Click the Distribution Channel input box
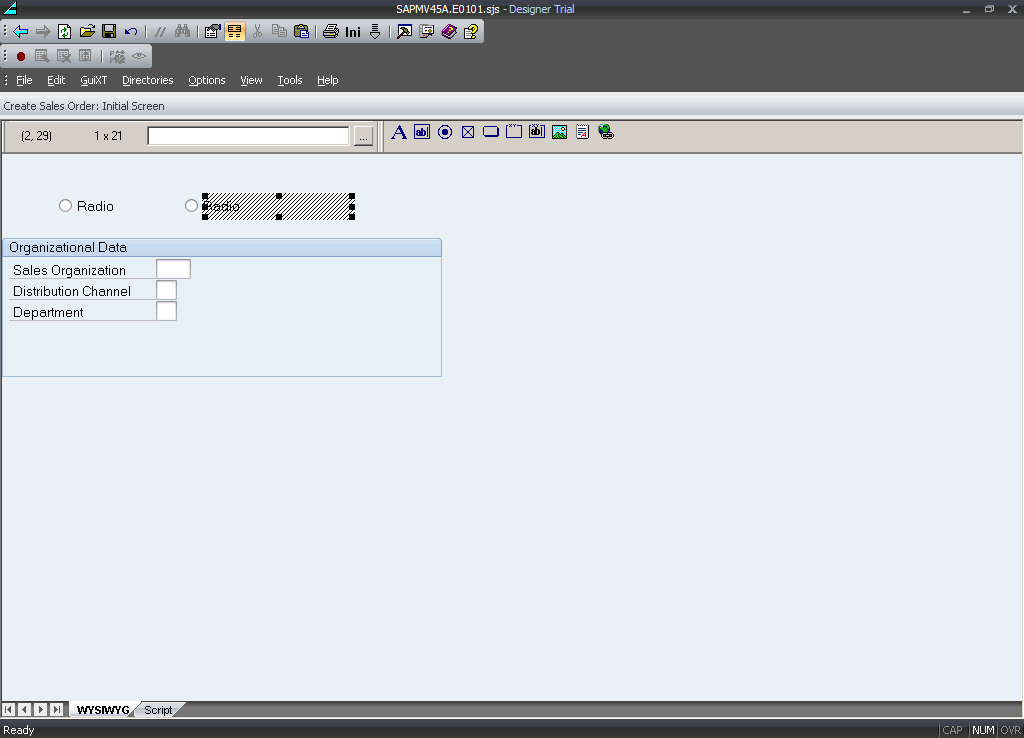1024x738 pixels. click(166, 290)
